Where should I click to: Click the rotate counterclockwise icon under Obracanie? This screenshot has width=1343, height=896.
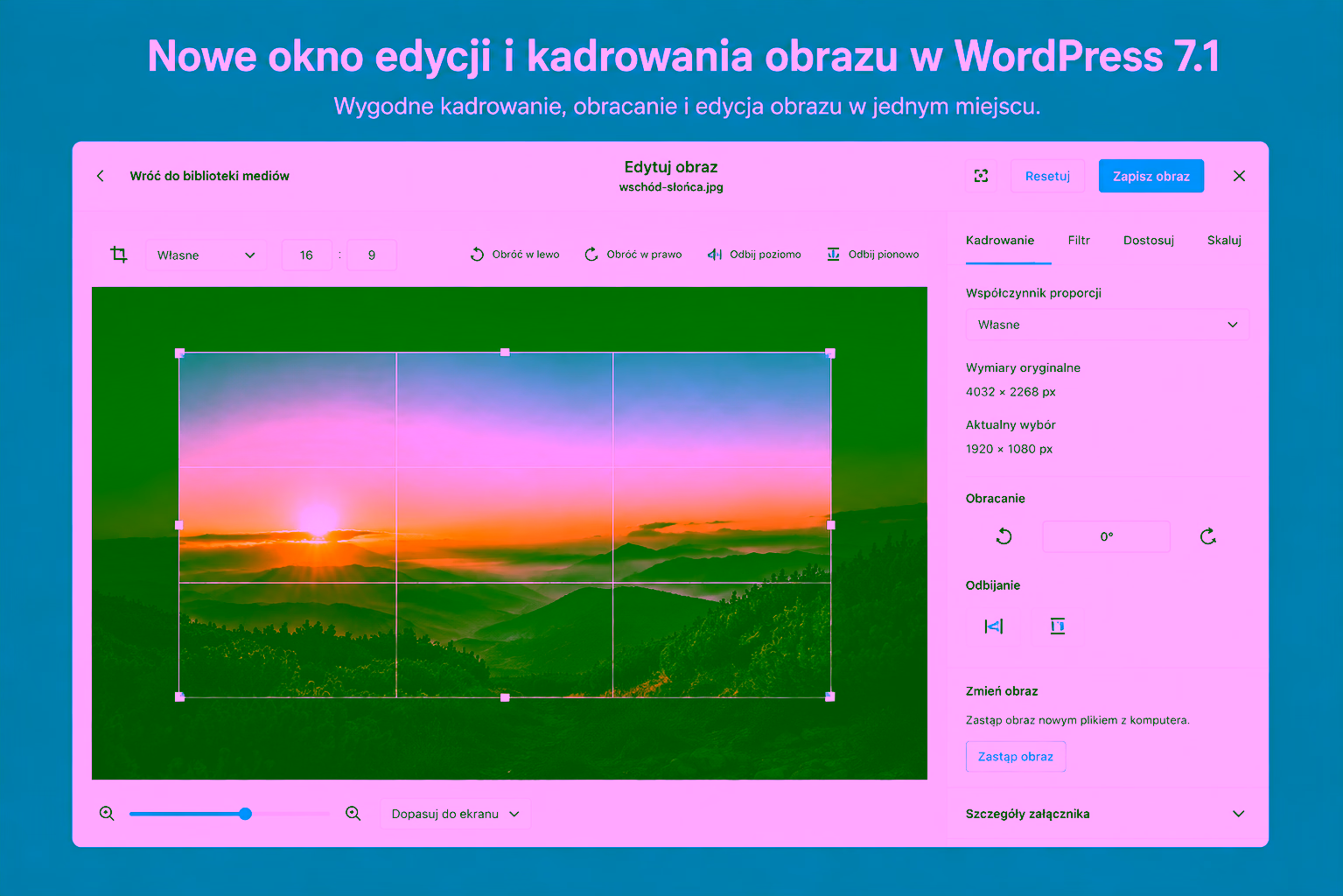pyautogui.click(x=1004, y=536)
